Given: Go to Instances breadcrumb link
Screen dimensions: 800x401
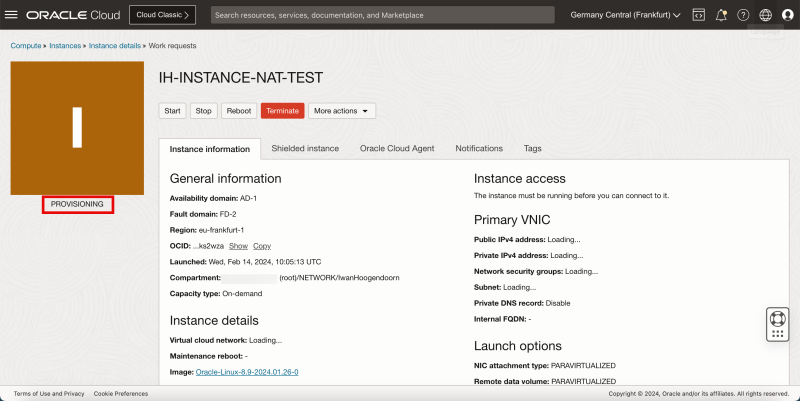Looking at the screenshot, I should [x=65, y=45].
